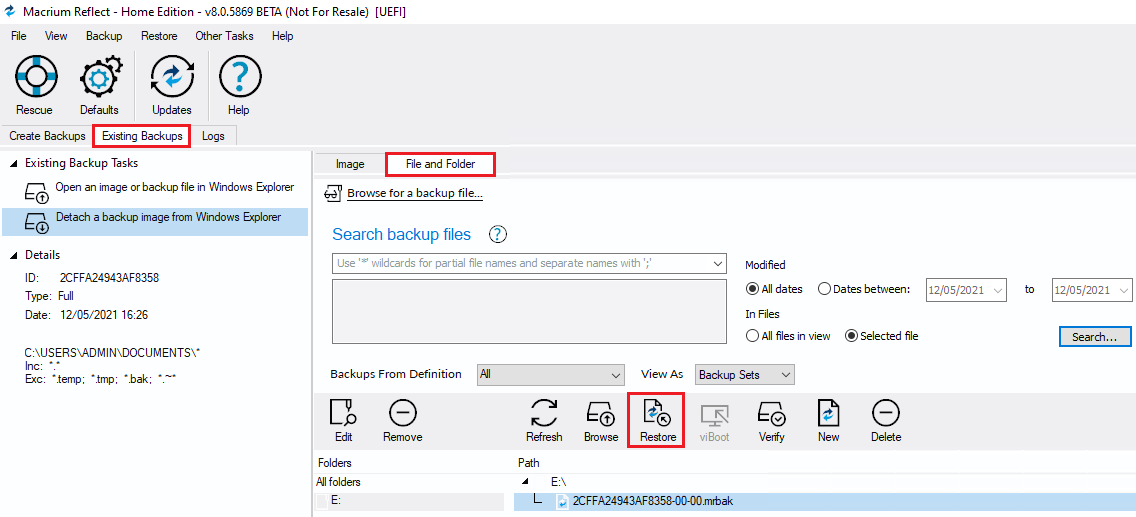This screenshot has height=517, width=1136.
Task: Click the viBoot toolbar icon
Action: [x=715, y=414]
